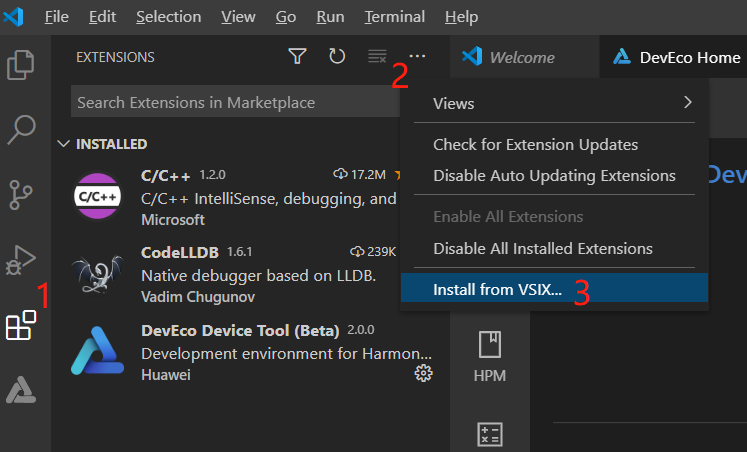Screen dimensions: 747x452
Task: Refresh the extensions list
Action: pyautogui.click(x=337, y=57)
